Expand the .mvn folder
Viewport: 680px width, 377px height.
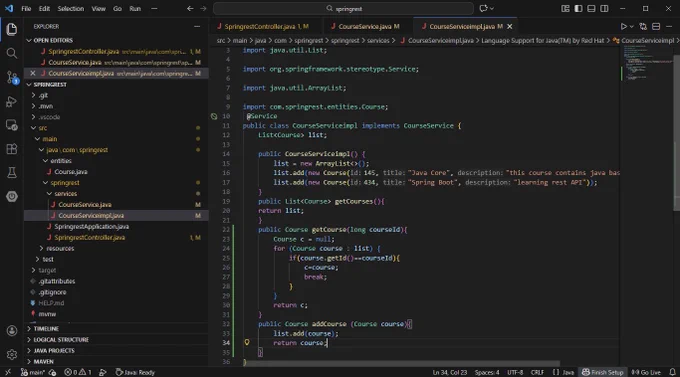coord(46,106)
